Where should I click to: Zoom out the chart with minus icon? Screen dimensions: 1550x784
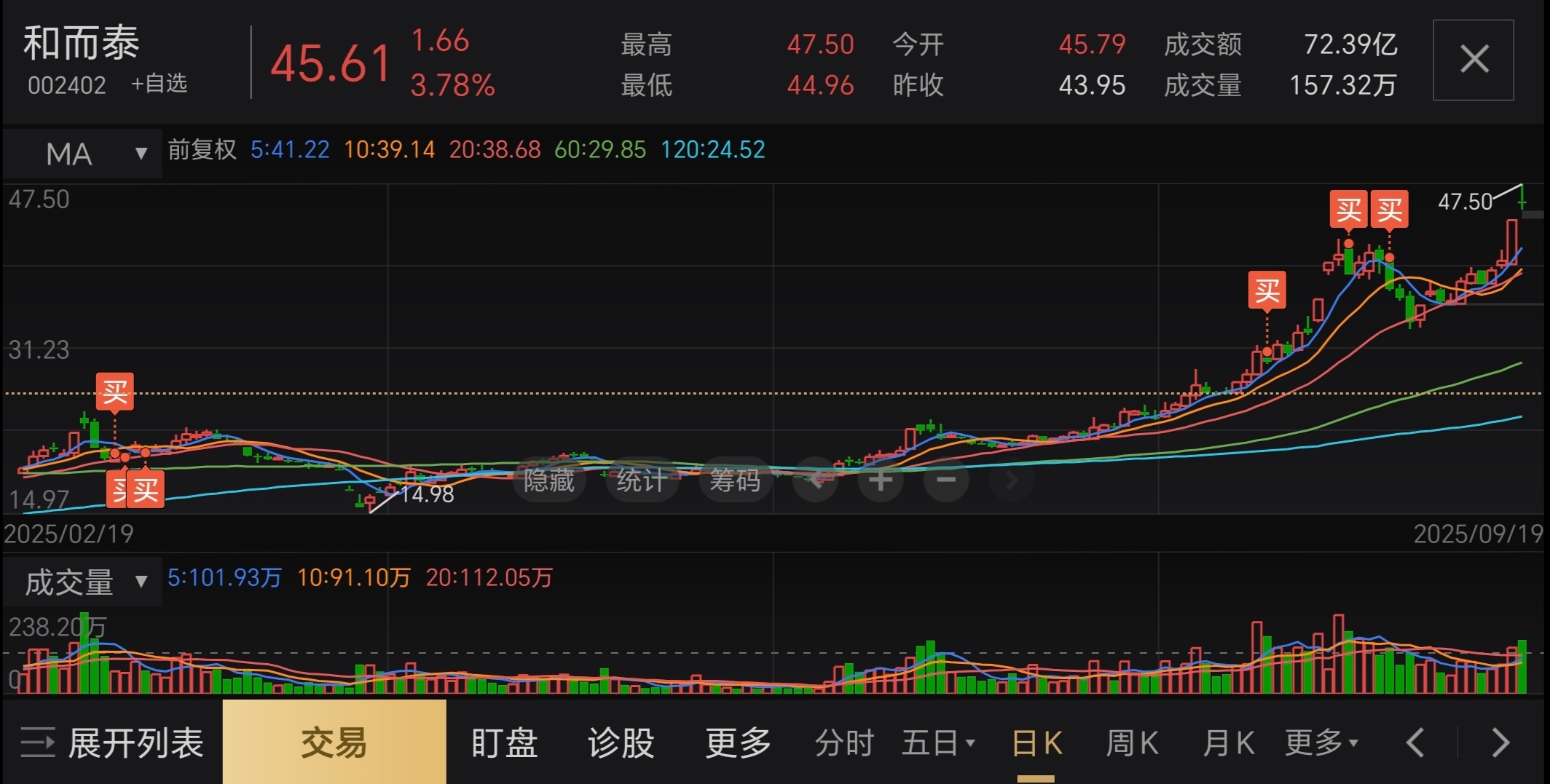pos(945,480)
